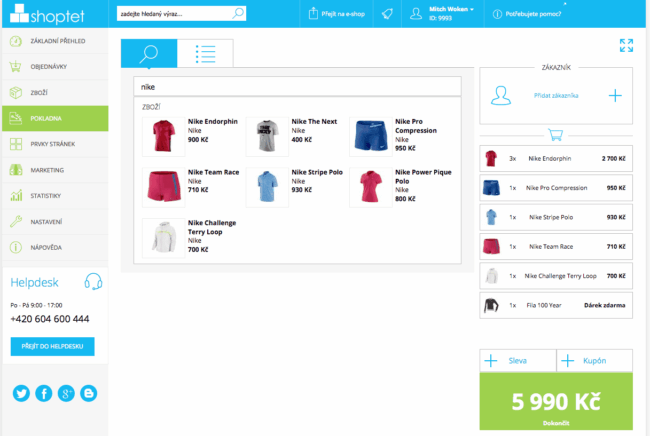Select Nike The Next product thumbnail
650x436 pixels.
click(x=267, y=136)
